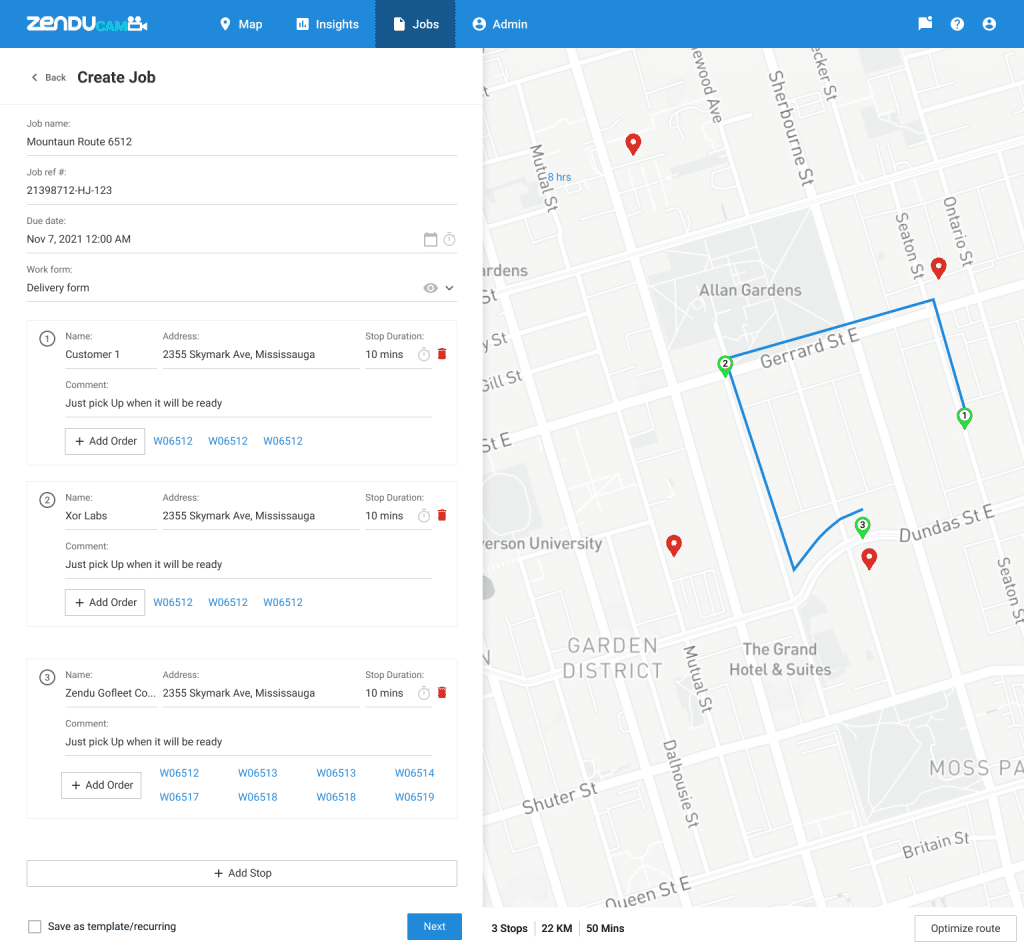This screenshot has width=1024, height=950.
Task: Open order W06514 link
Action: [415, 773]
